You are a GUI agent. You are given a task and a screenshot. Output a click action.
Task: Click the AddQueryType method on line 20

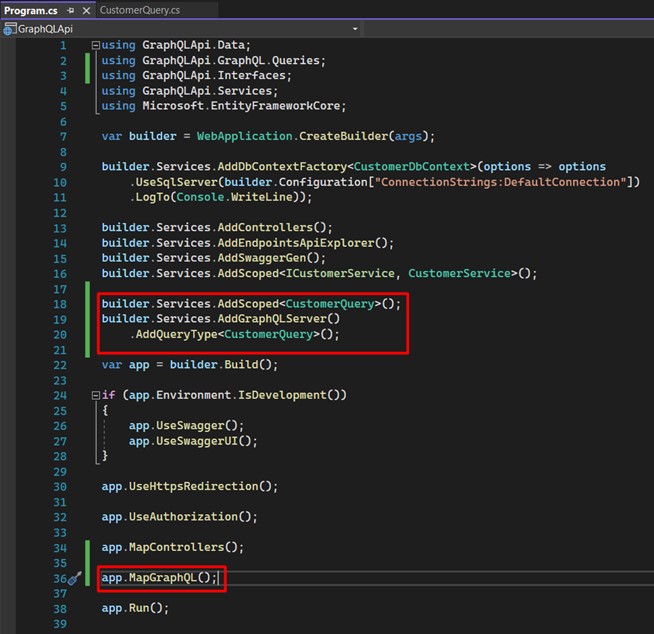pyautogui.click(x=182, y=334)
